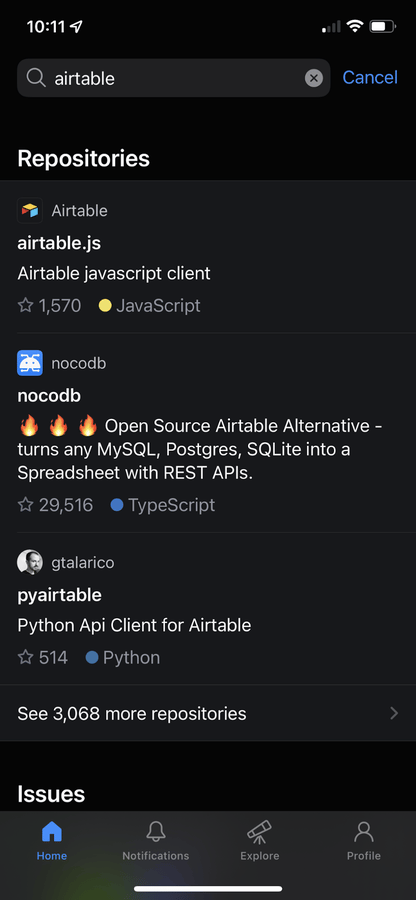Tap the chevron next to more repositories
Image resolution: width=416 pixels, height=900 pixels.
[x=394, y=713]
